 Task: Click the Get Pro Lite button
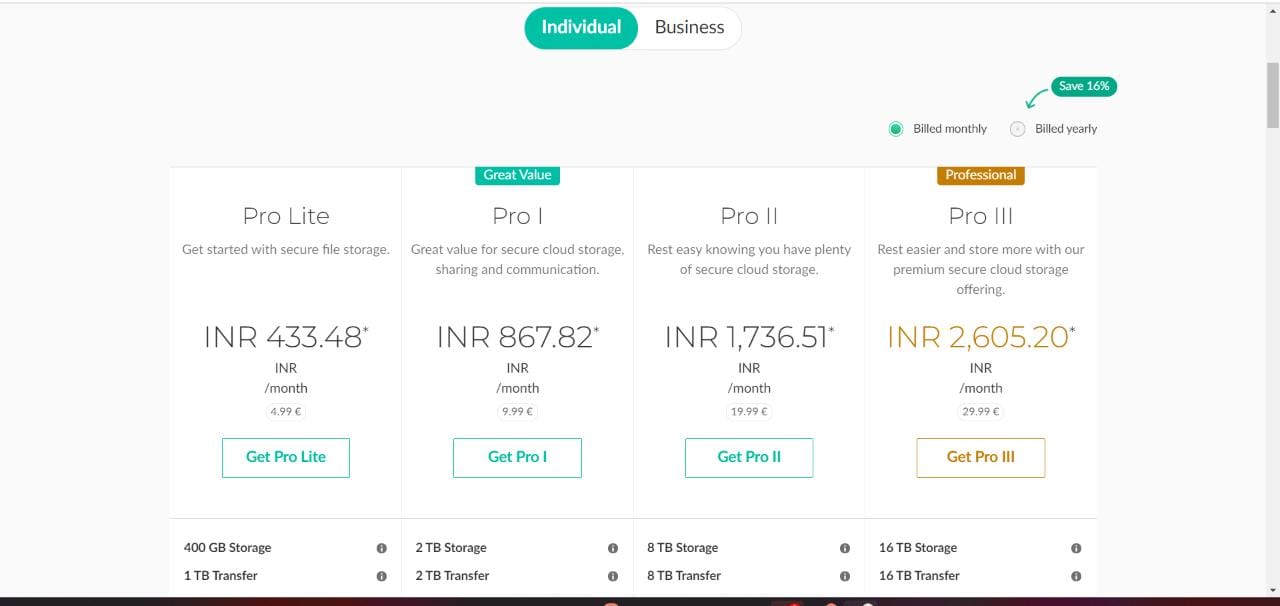286,457
